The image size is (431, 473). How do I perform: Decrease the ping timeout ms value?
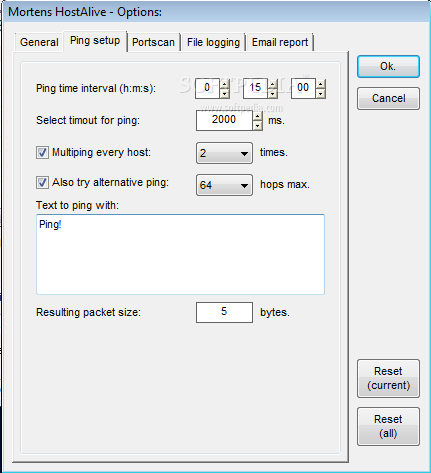(x=257, y=126)
